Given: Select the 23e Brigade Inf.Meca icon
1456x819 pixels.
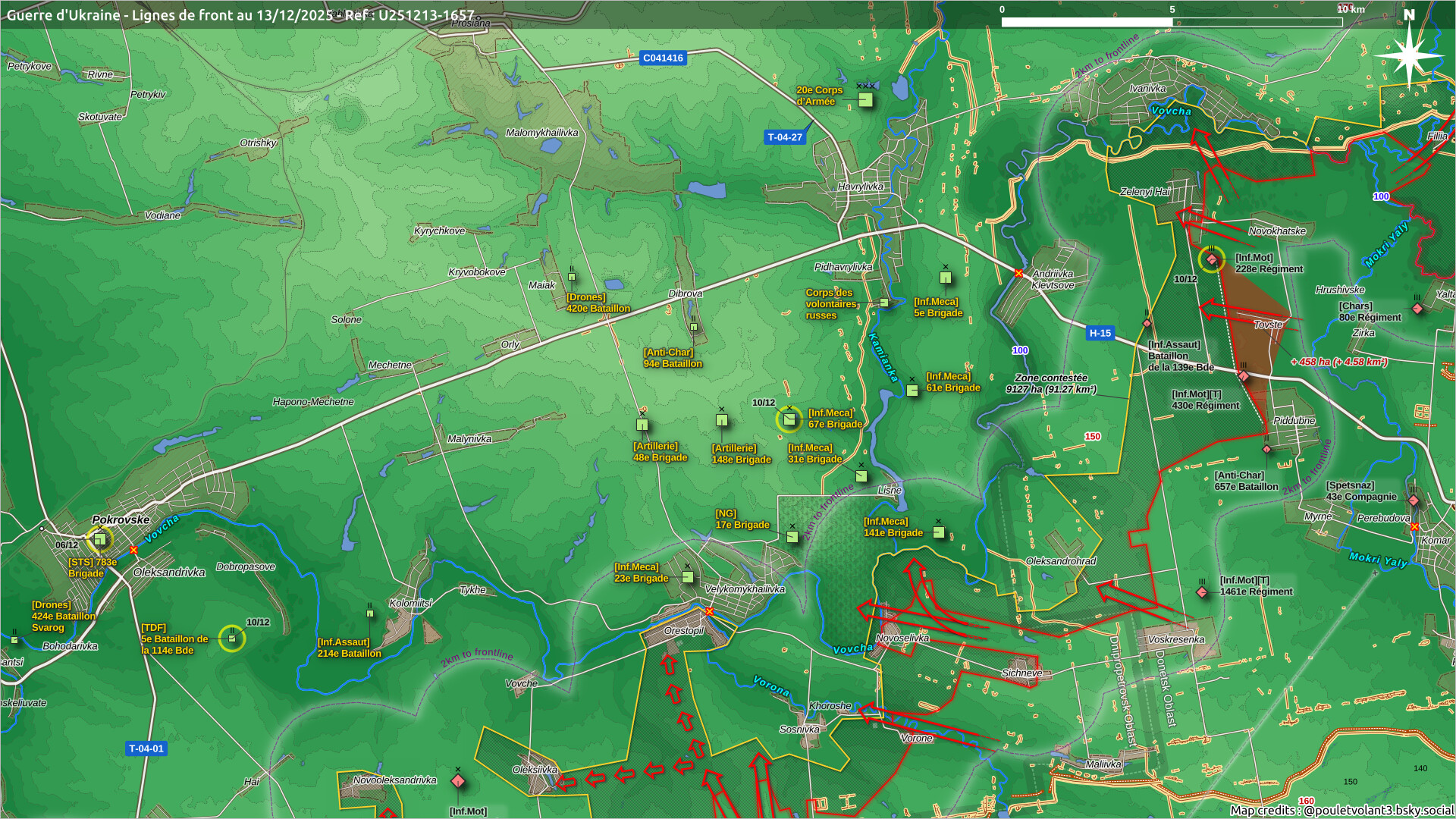Looking at the screenshot, I should tap(687, 577).
